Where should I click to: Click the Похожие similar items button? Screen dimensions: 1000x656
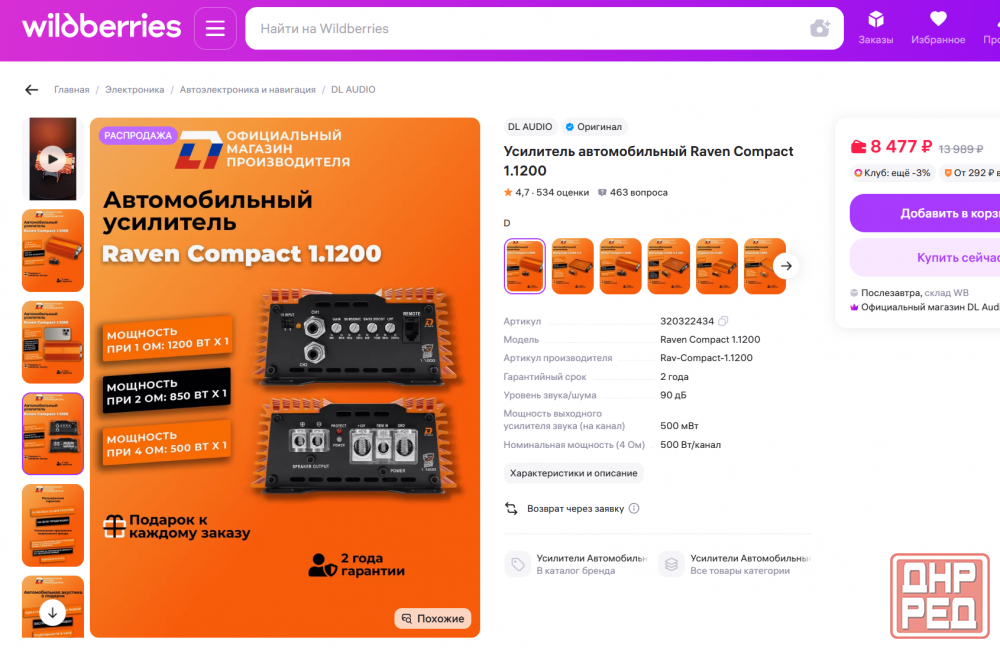433,618
